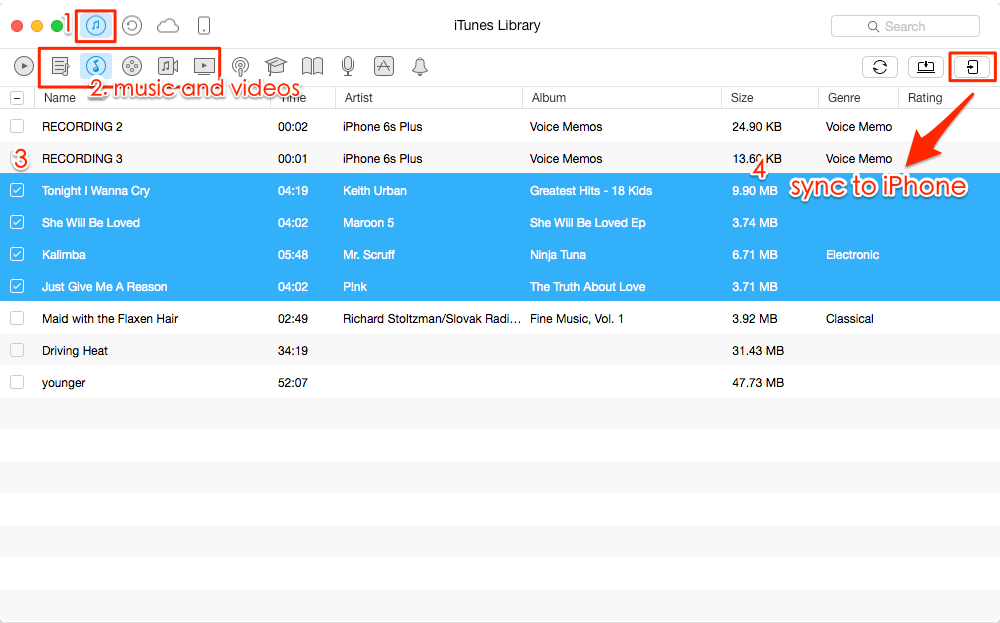Sort by the Genre column header
1000x623 pixels.
(844, 98)
